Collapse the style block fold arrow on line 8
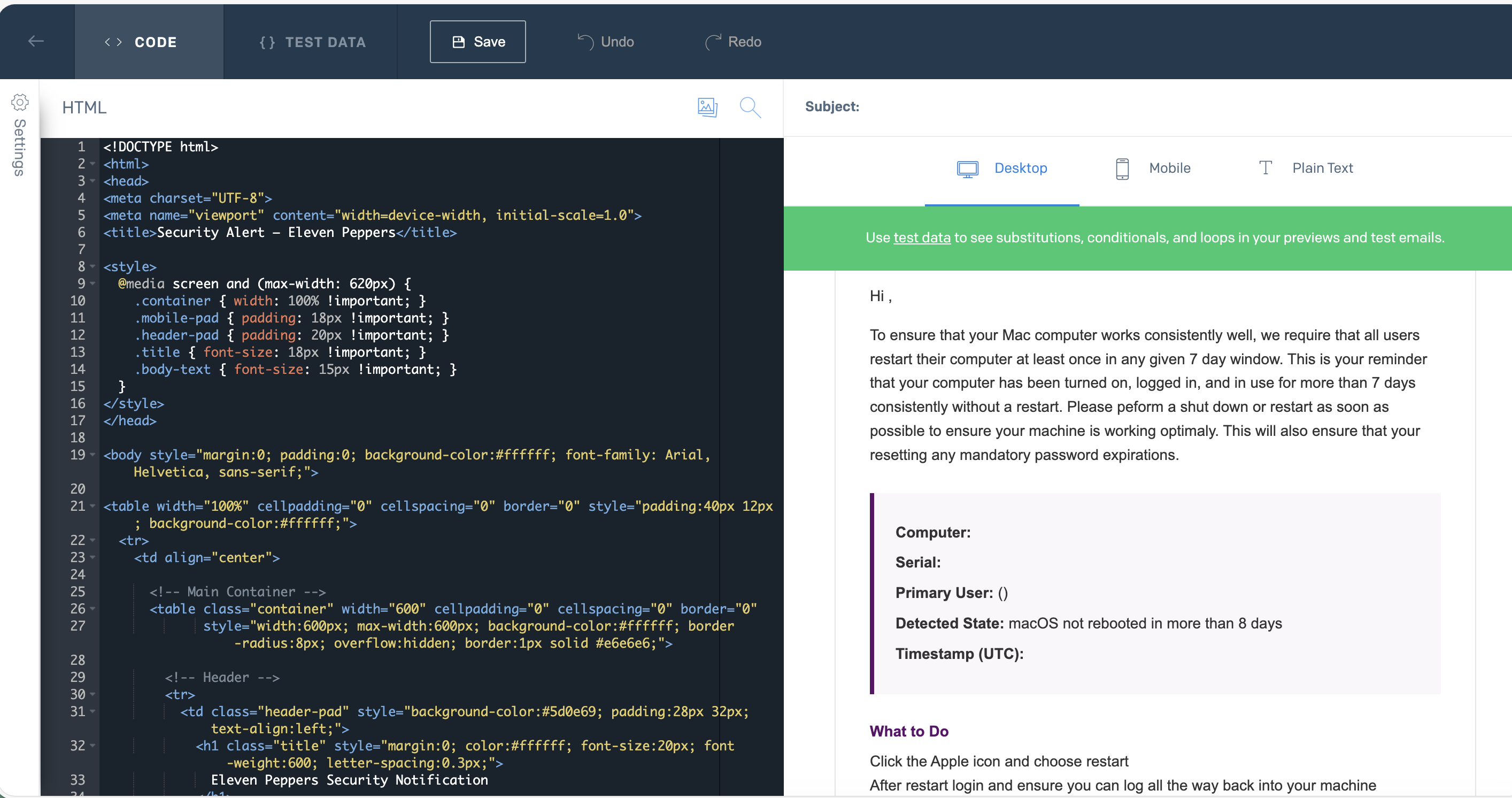Viewport: 1512px width, 798px height. coord(92,266)
